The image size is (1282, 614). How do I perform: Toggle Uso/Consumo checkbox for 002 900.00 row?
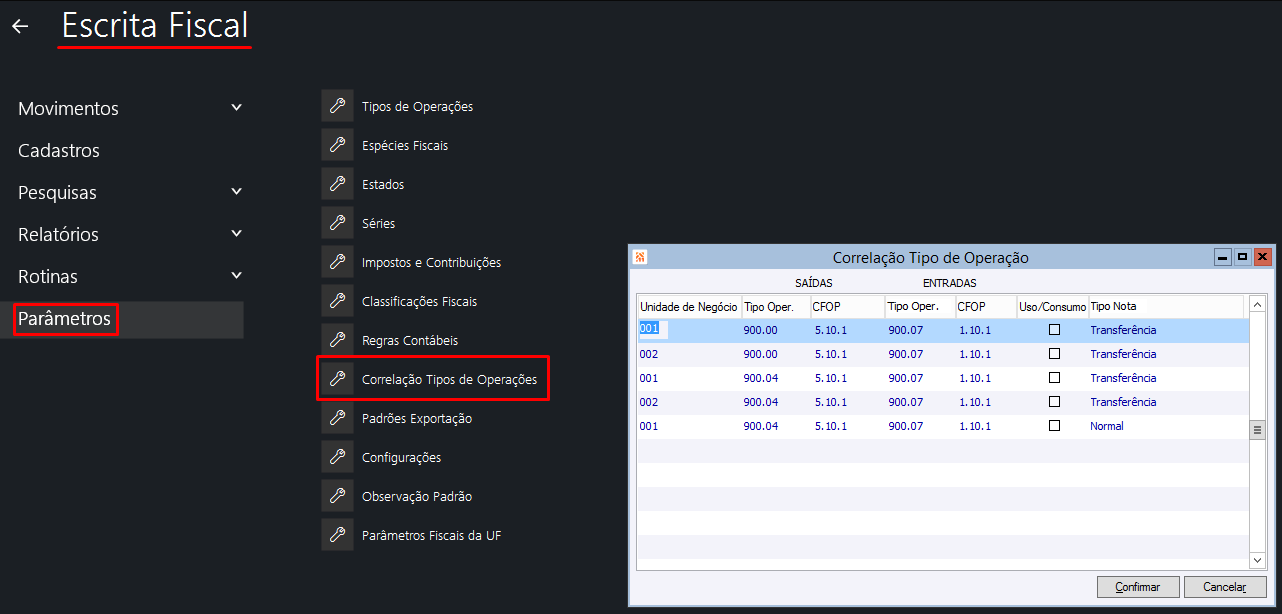[x=1054, y=354]
